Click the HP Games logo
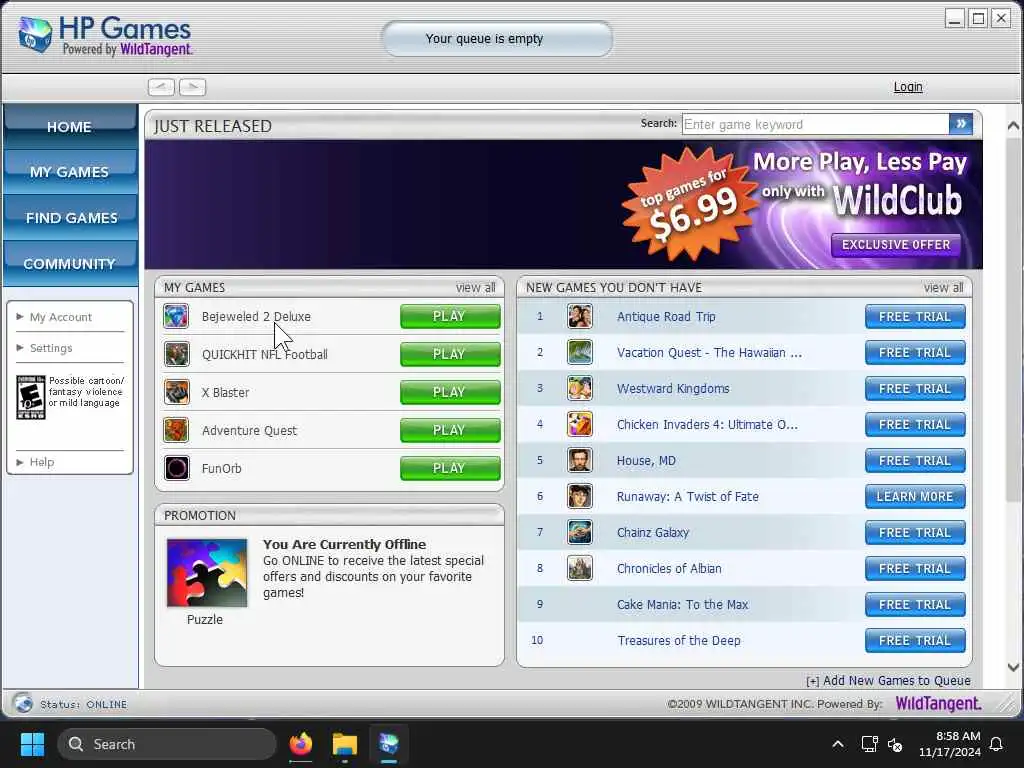This screenshot has width=1024, height=768. pos(104,35)
